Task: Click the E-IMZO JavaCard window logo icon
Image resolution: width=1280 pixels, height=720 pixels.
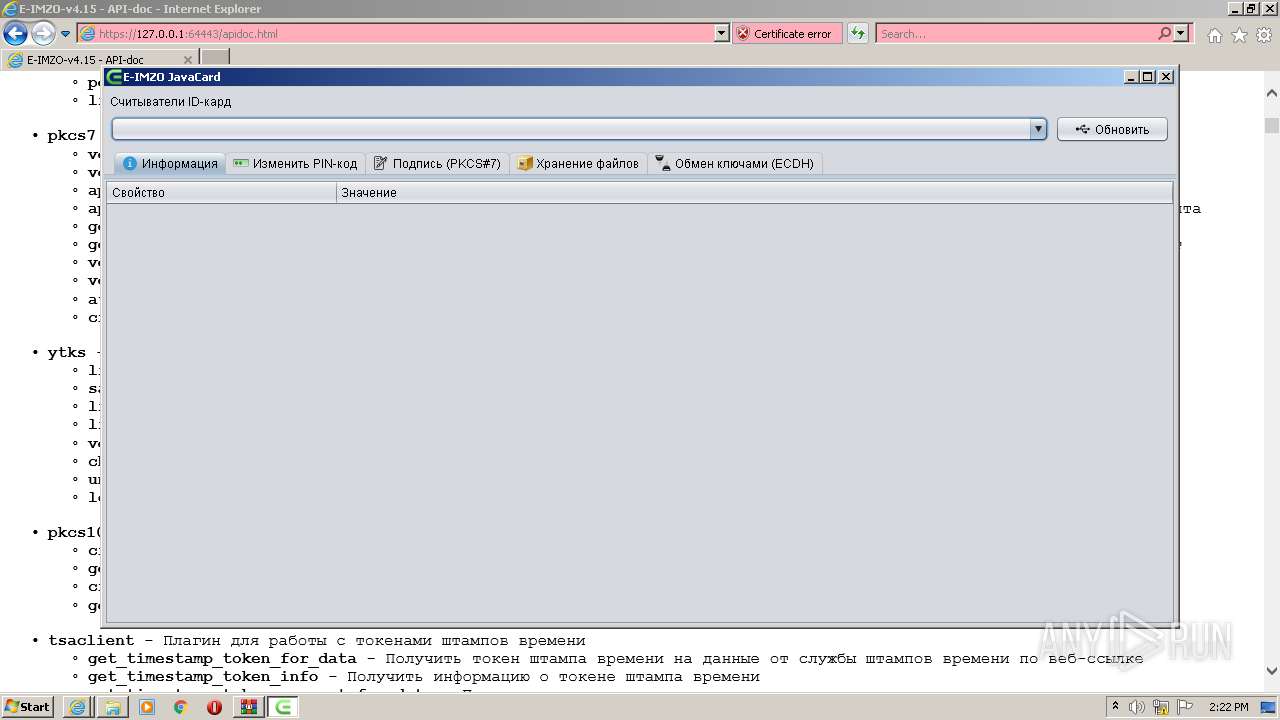Action: (114, 77)
